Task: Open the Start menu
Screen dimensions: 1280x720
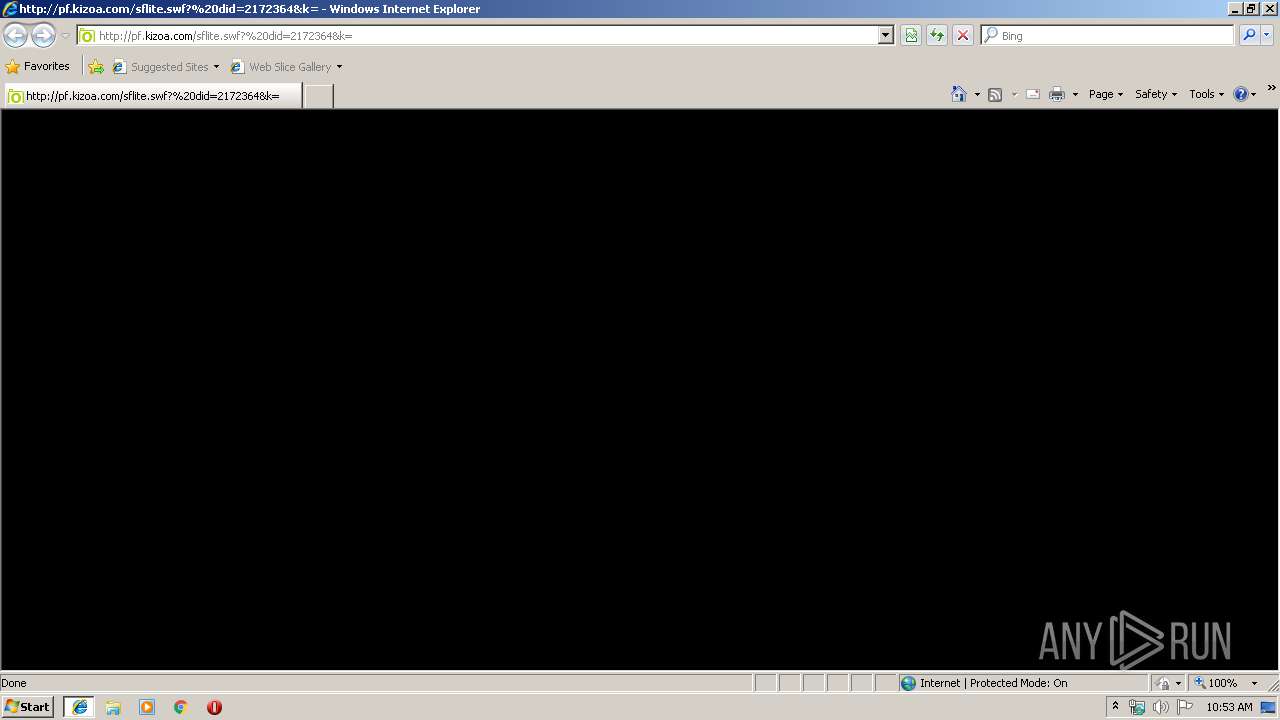Action: (27, 707)
